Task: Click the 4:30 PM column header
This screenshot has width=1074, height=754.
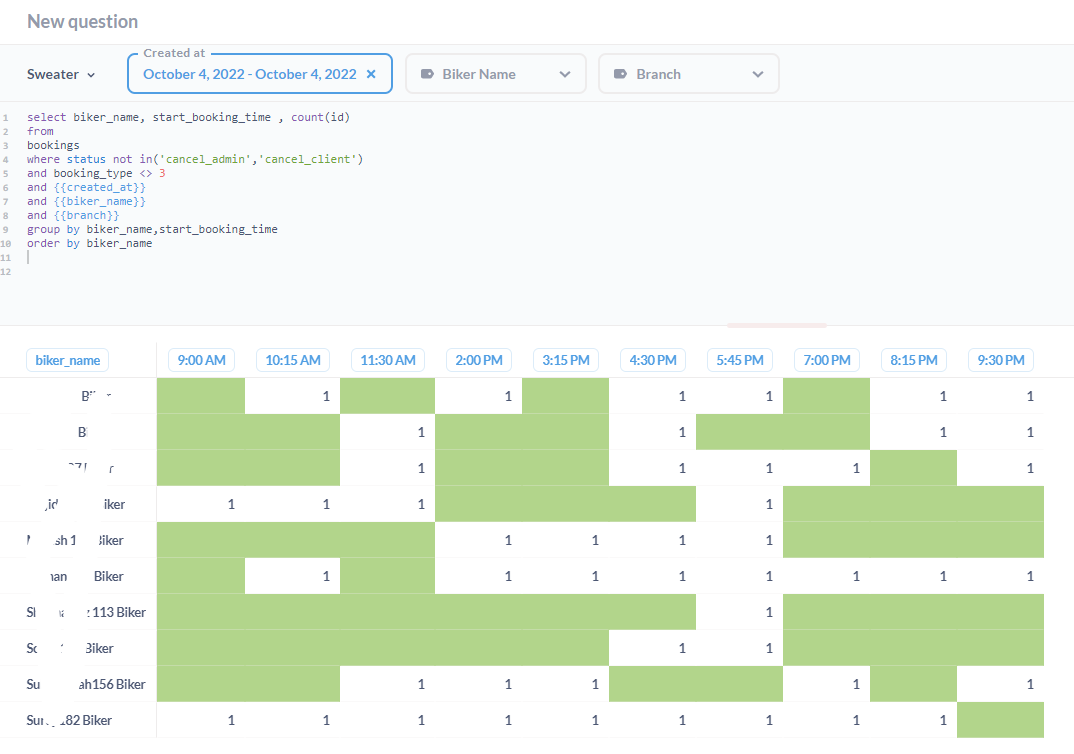Action: (x=653, y=360)
